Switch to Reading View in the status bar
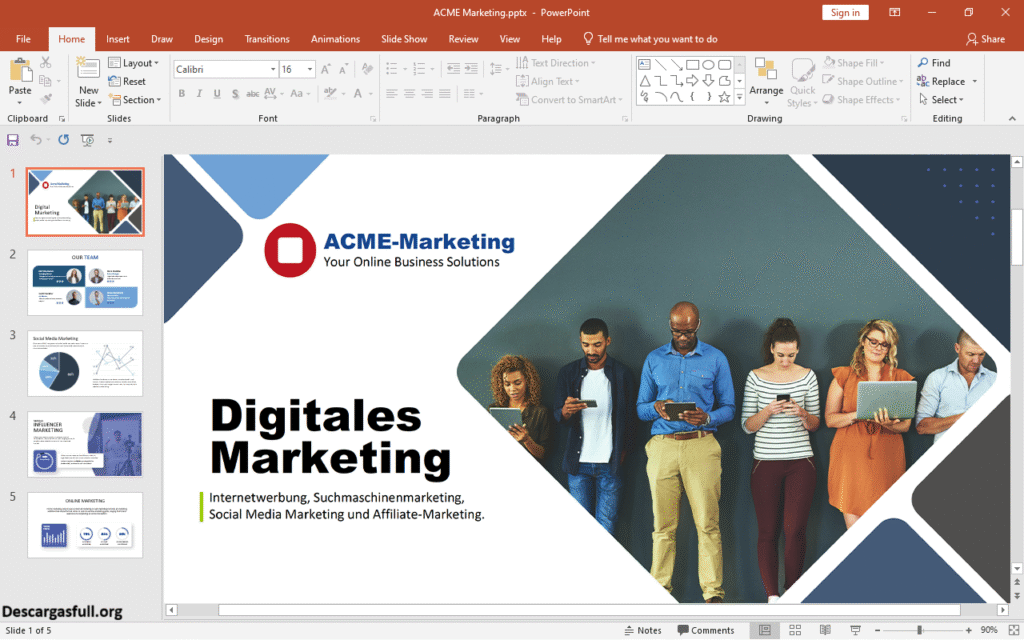Image resolution: width=1024 pixels, height=640 pixels. [x=825, y=630]
